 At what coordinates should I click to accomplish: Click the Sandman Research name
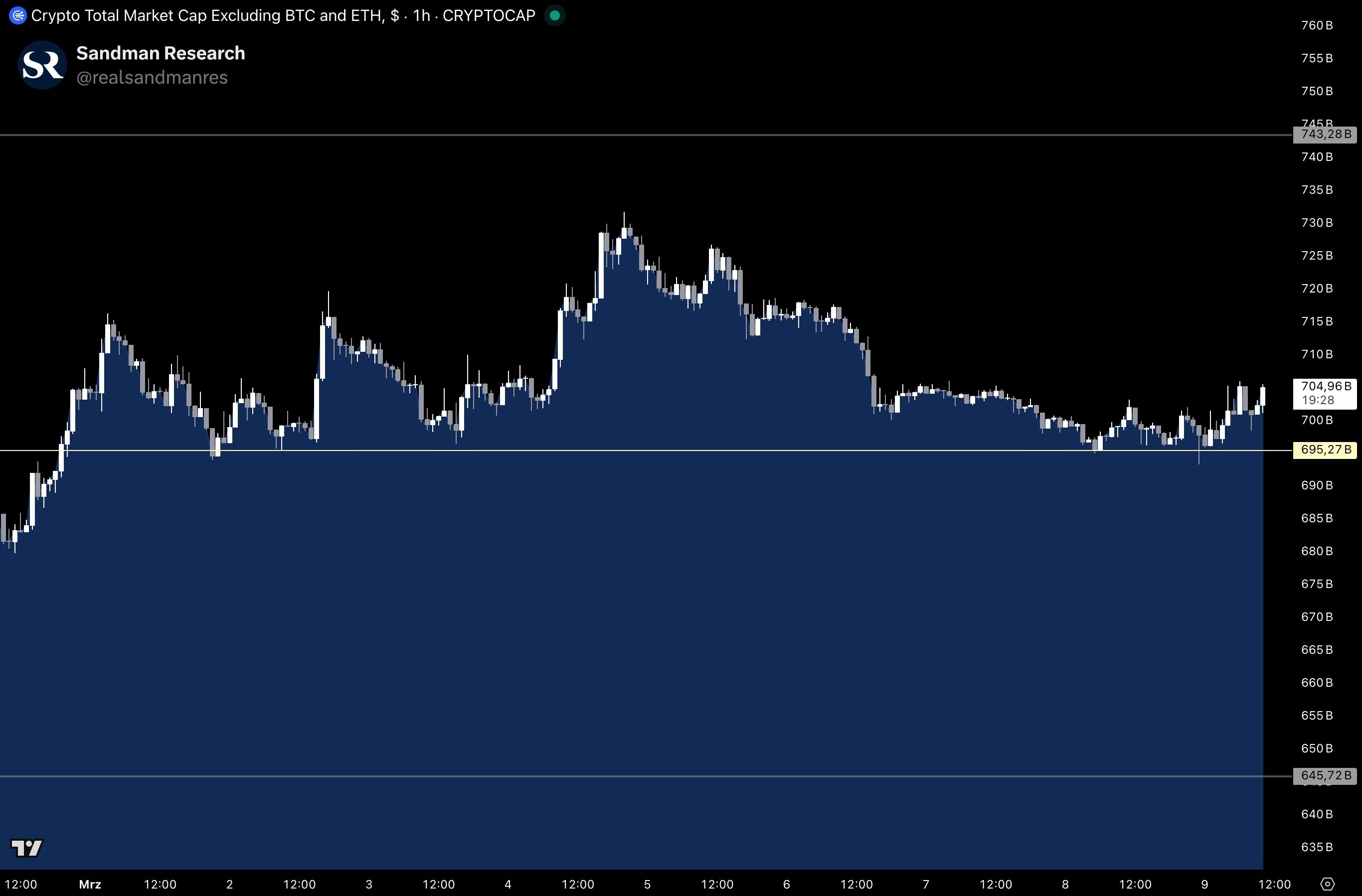tap(160, 53)
